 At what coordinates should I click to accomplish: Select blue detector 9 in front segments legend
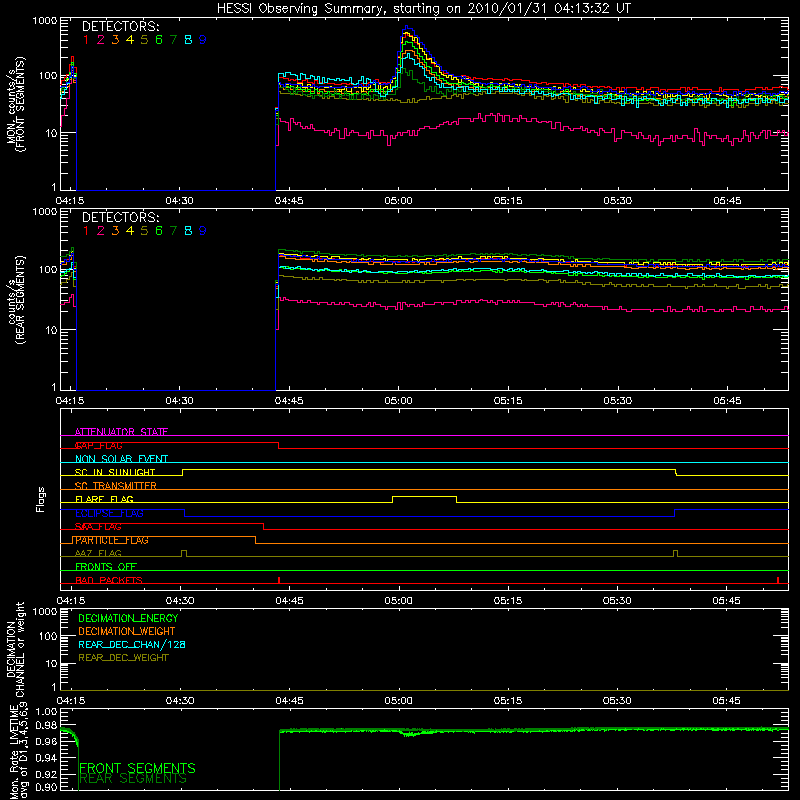coord(203,40)
